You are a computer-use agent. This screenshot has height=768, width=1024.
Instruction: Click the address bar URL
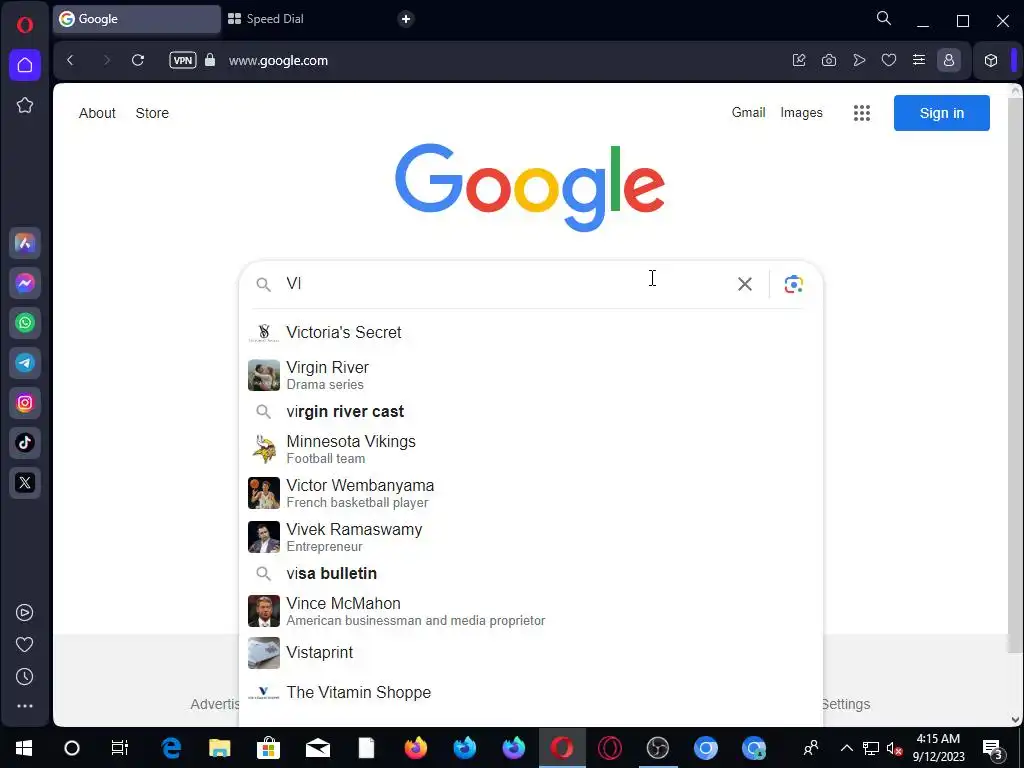(x=278, y=61)
